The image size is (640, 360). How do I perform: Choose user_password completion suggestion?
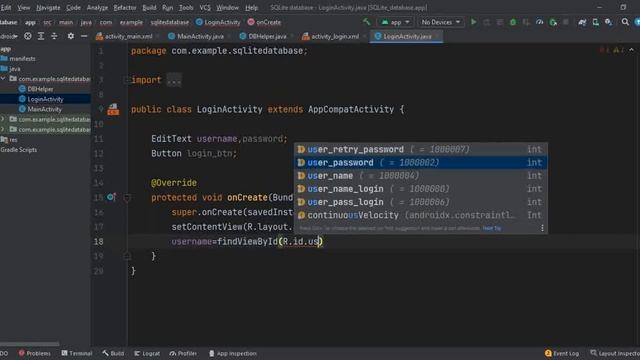tap(421, 162)
